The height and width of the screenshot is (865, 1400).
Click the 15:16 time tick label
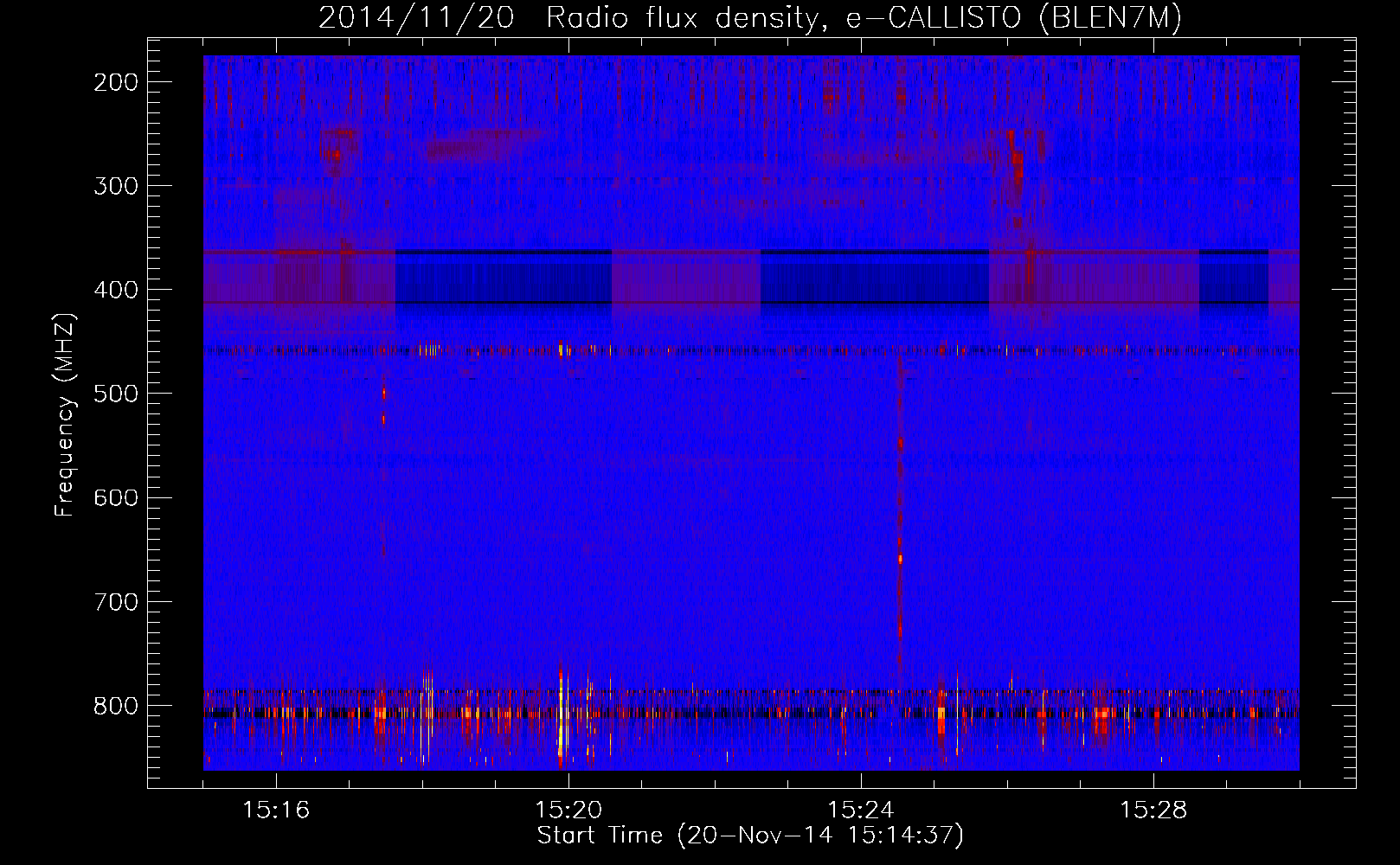click(276, 811)
